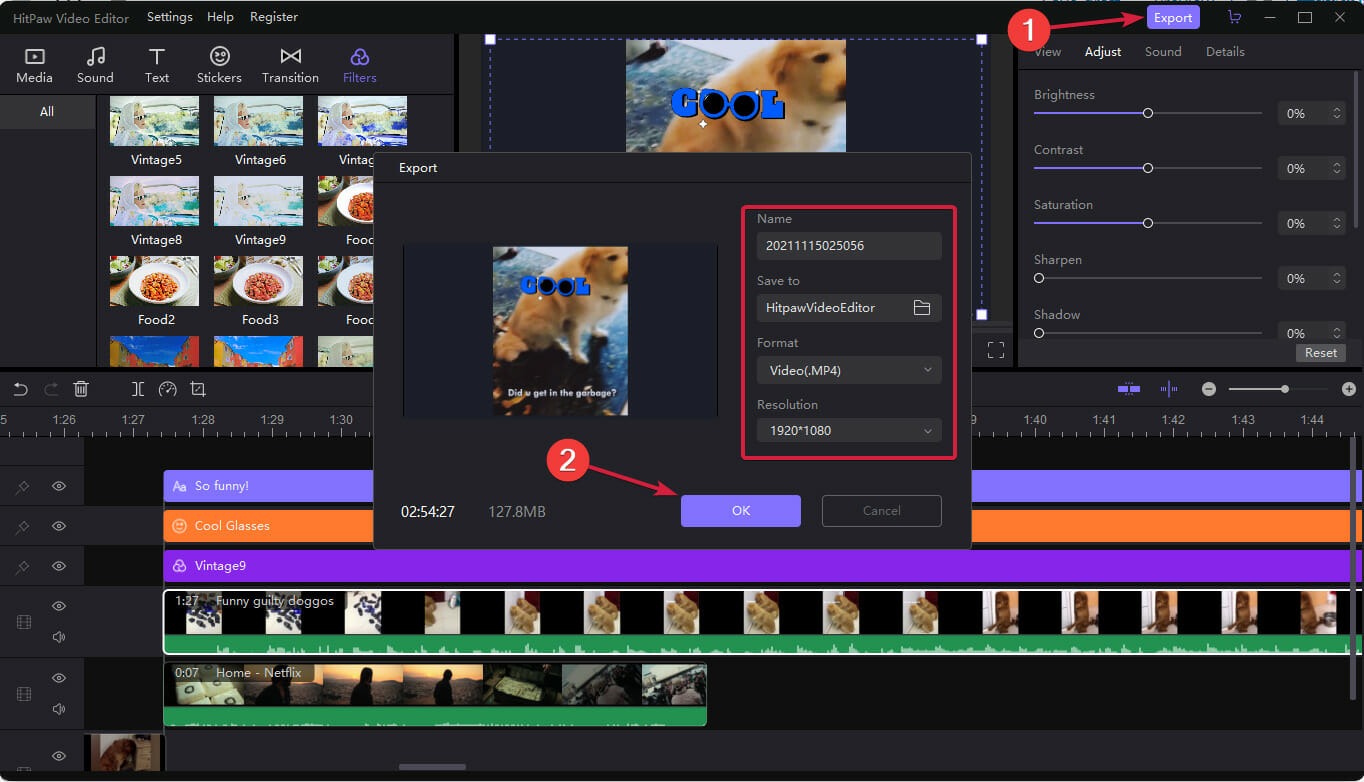The width and height of the screenshot is (1364, 782).
Task: Select the Text tool
Action: (x=156, y=63)
